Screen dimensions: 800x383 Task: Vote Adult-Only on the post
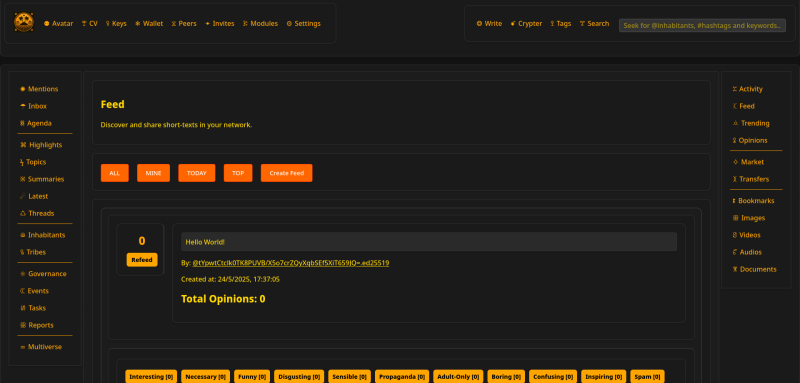(x=458, y=377)
